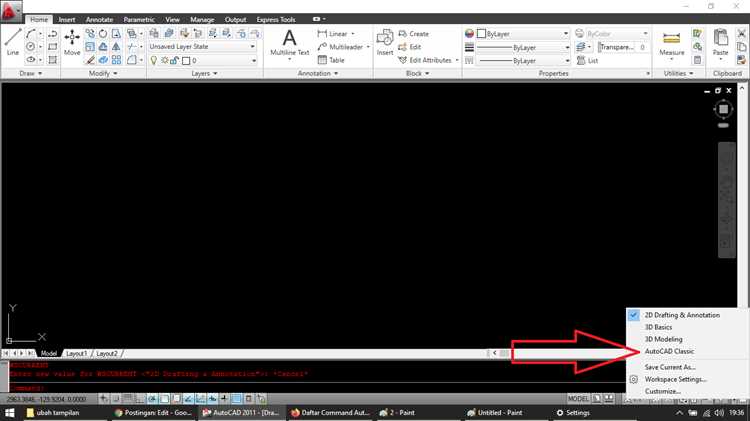
Task: Click the Measure utility tool
Action: pos(672,44)
